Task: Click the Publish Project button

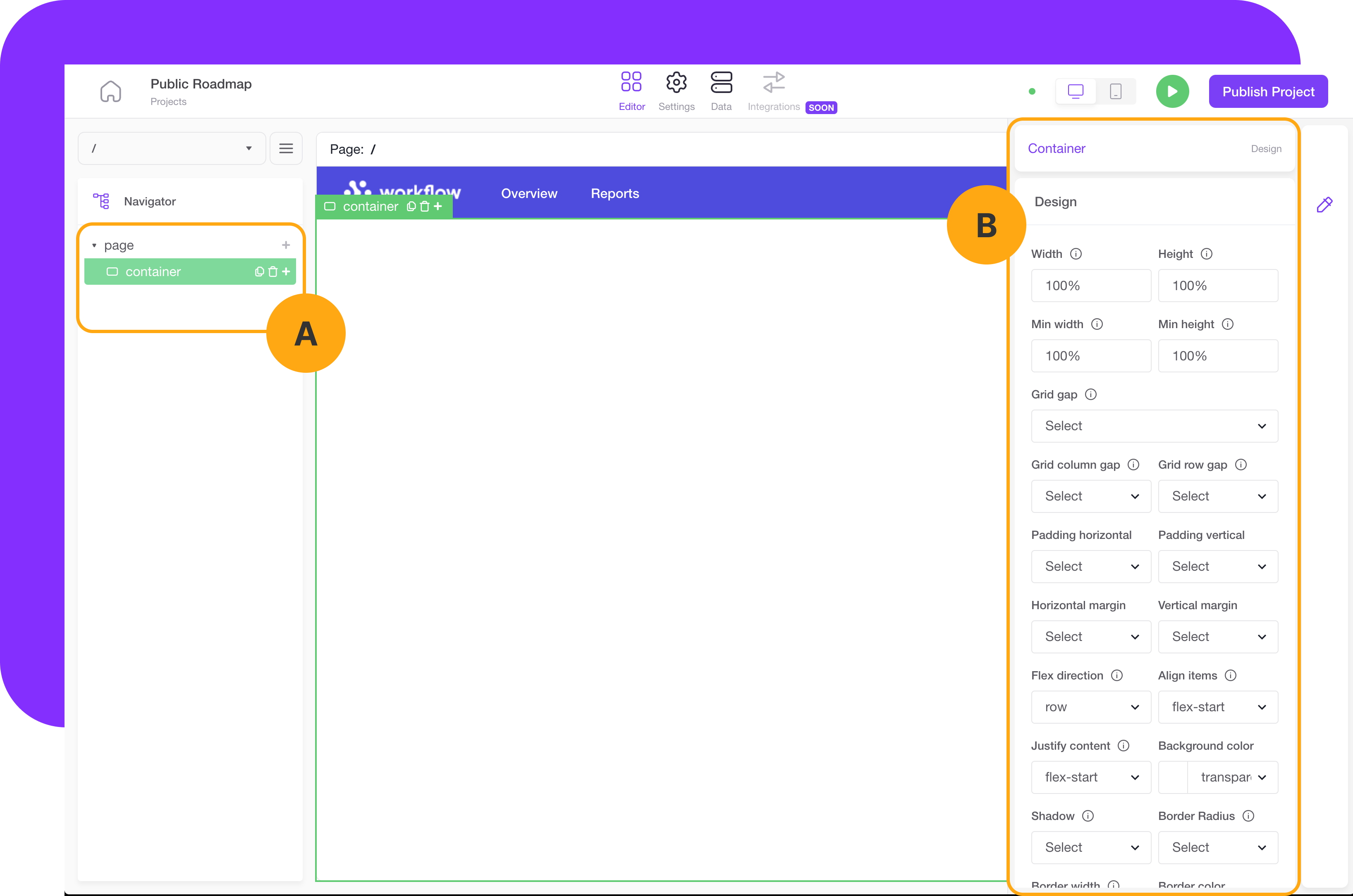Action: [1268, 91]
